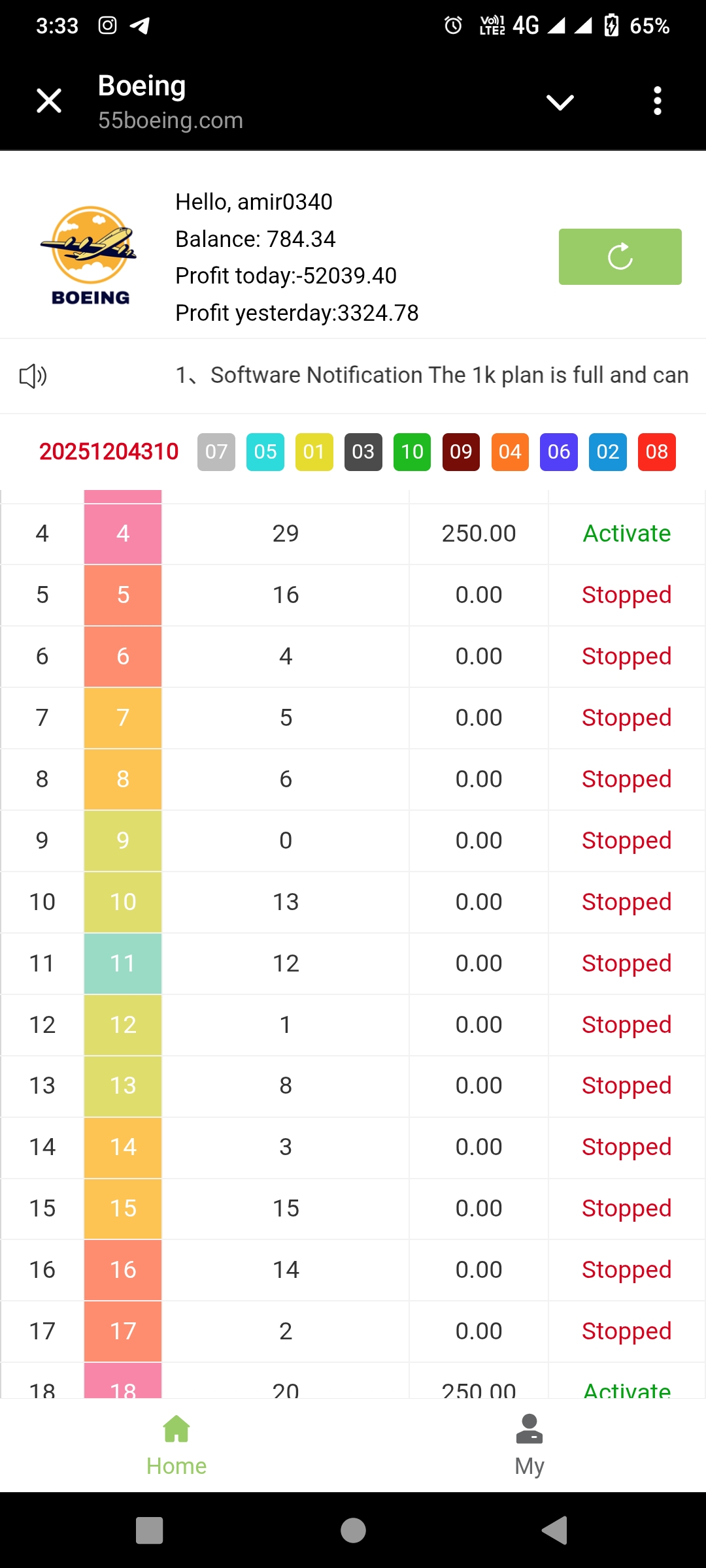Tap the My profile person icon
This screenshot has height=1568, width=706.
(529, 1429)
